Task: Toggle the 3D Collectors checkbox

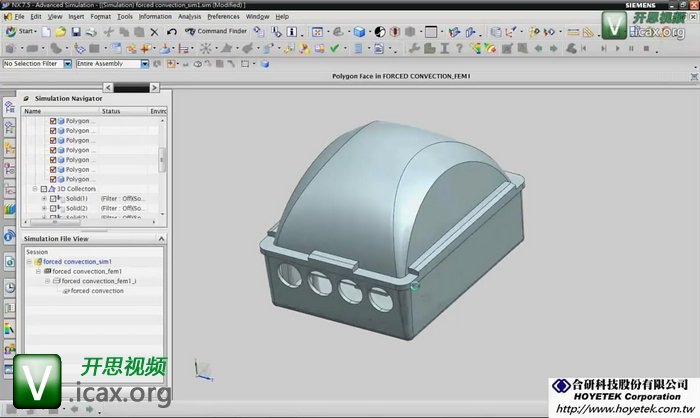Action: point(43,189)
